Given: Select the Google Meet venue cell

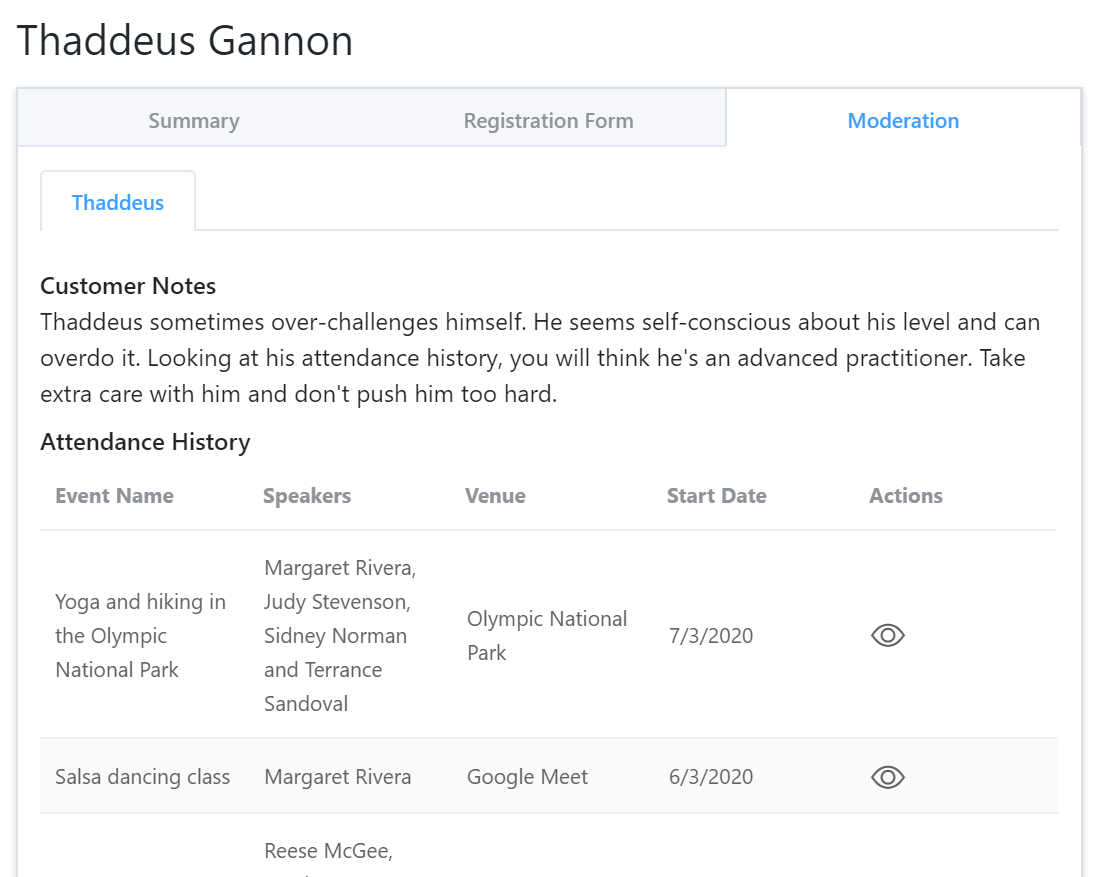Looking at the screenshot, I should [x=527, y=777].
